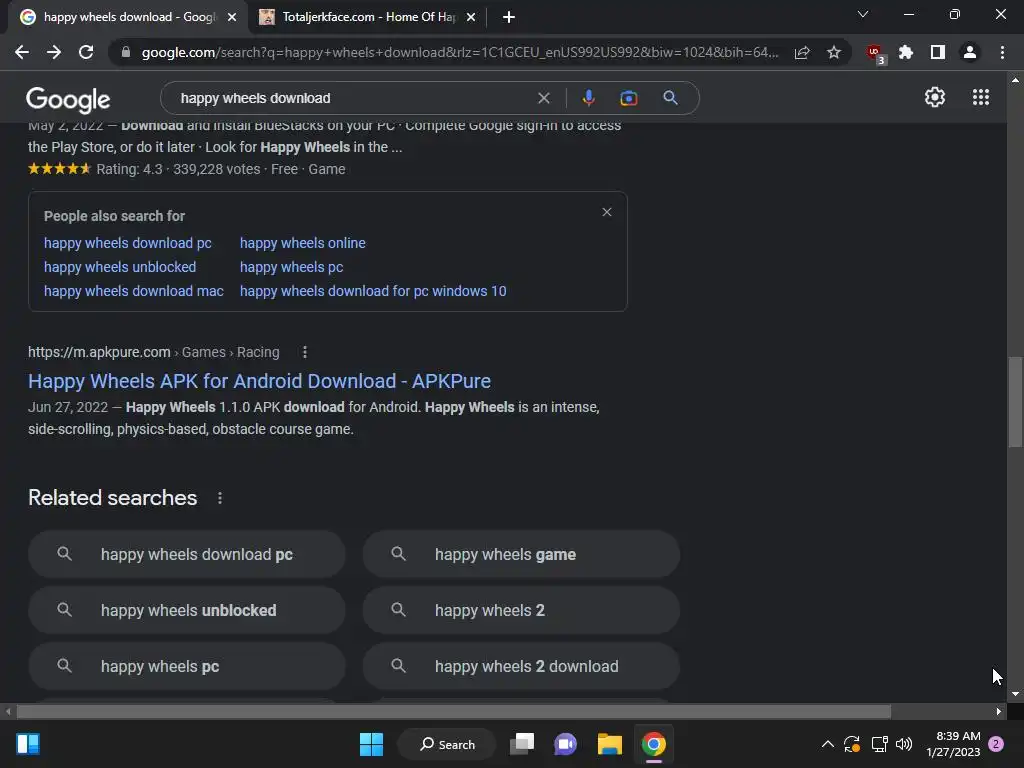This screenshot has height=768, width=1024.
Task: Open the Google apps grid
Action: point(981,97)
